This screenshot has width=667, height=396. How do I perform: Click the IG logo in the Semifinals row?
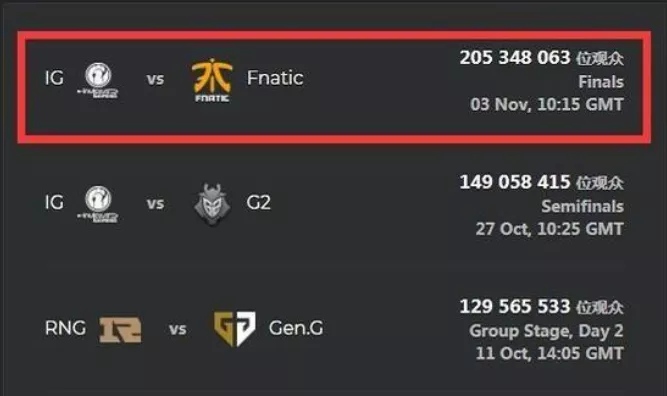click(98, 204)
